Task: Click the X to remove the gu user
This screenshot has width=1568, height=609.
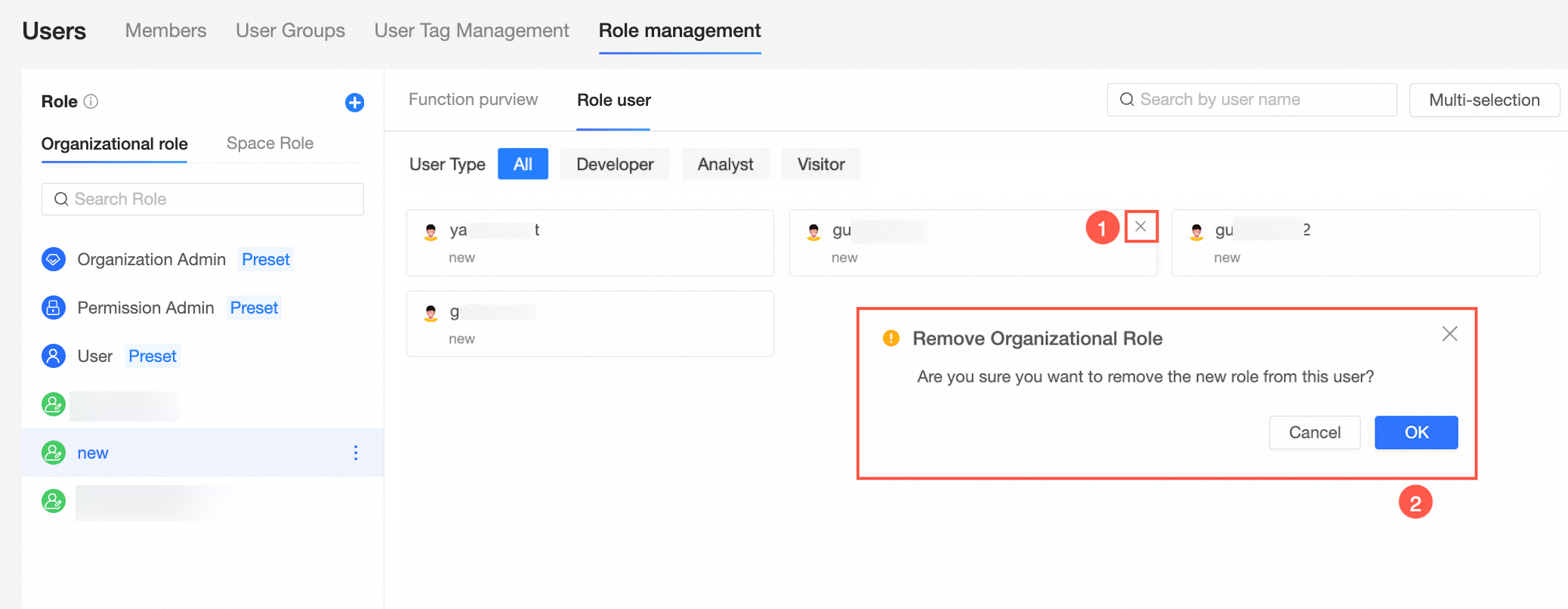Action: (1141, 226)
